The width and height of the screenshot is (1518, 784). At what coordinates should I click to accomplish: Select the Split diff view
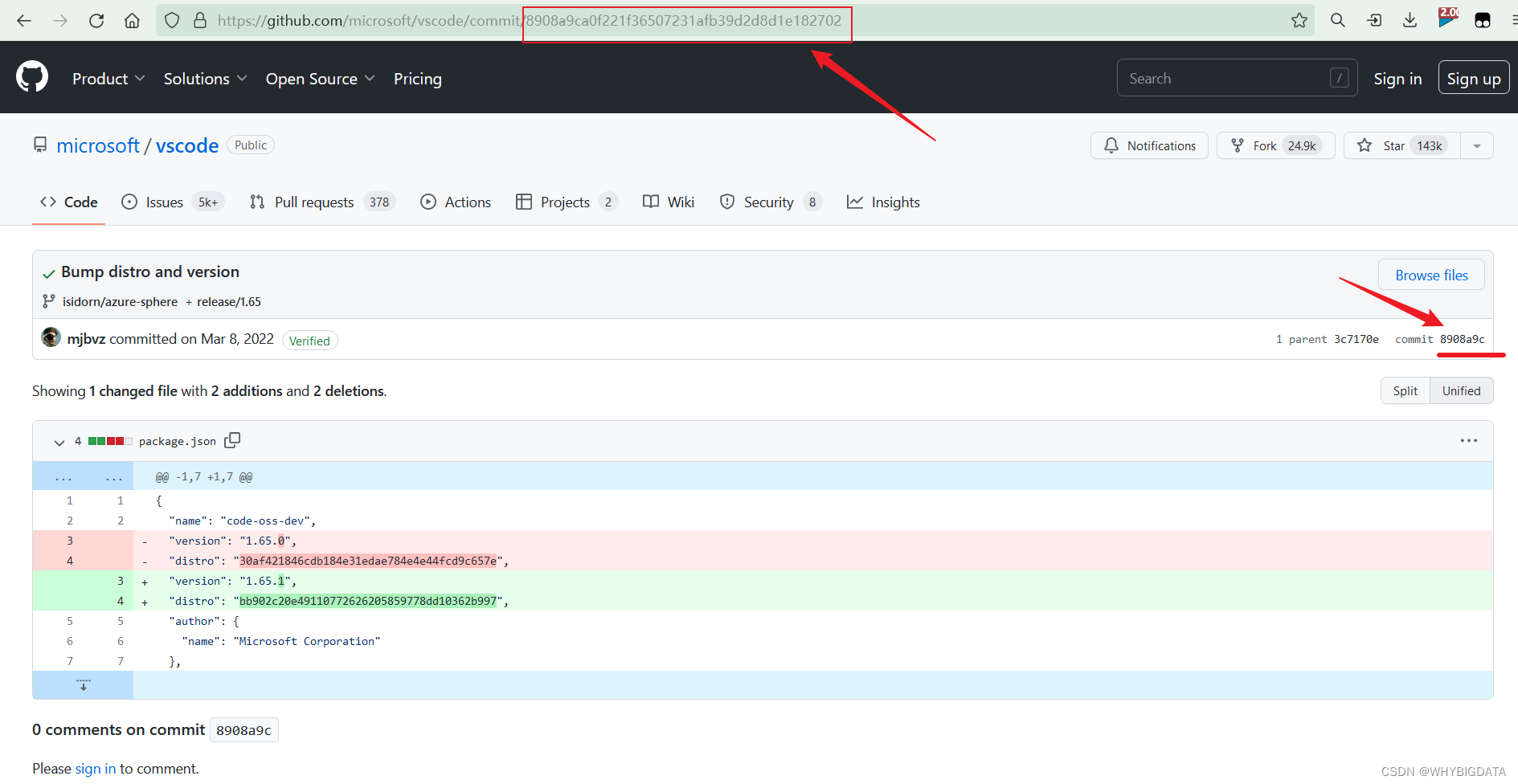pyautogui.click(x=1405, y=391)
